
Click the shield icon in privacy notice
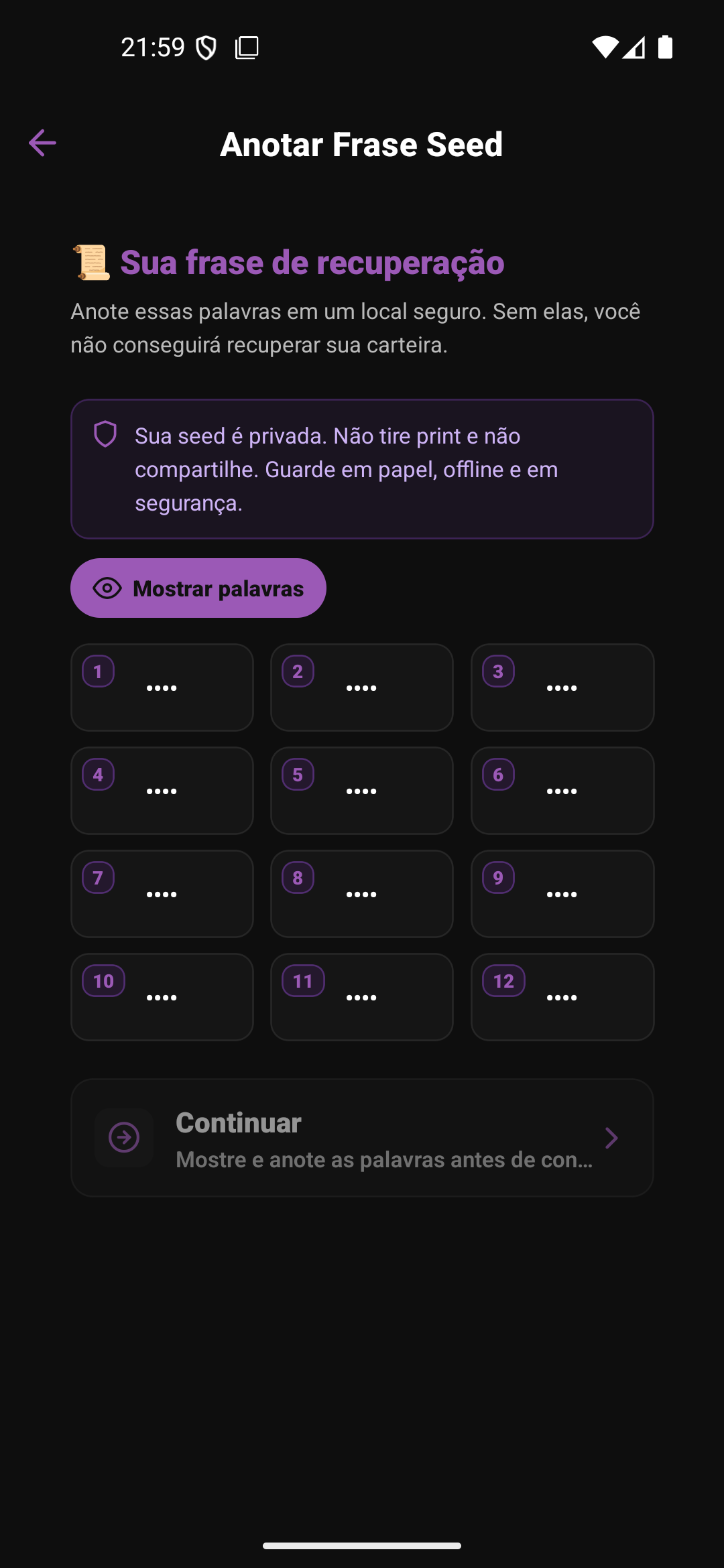point(105,434)
